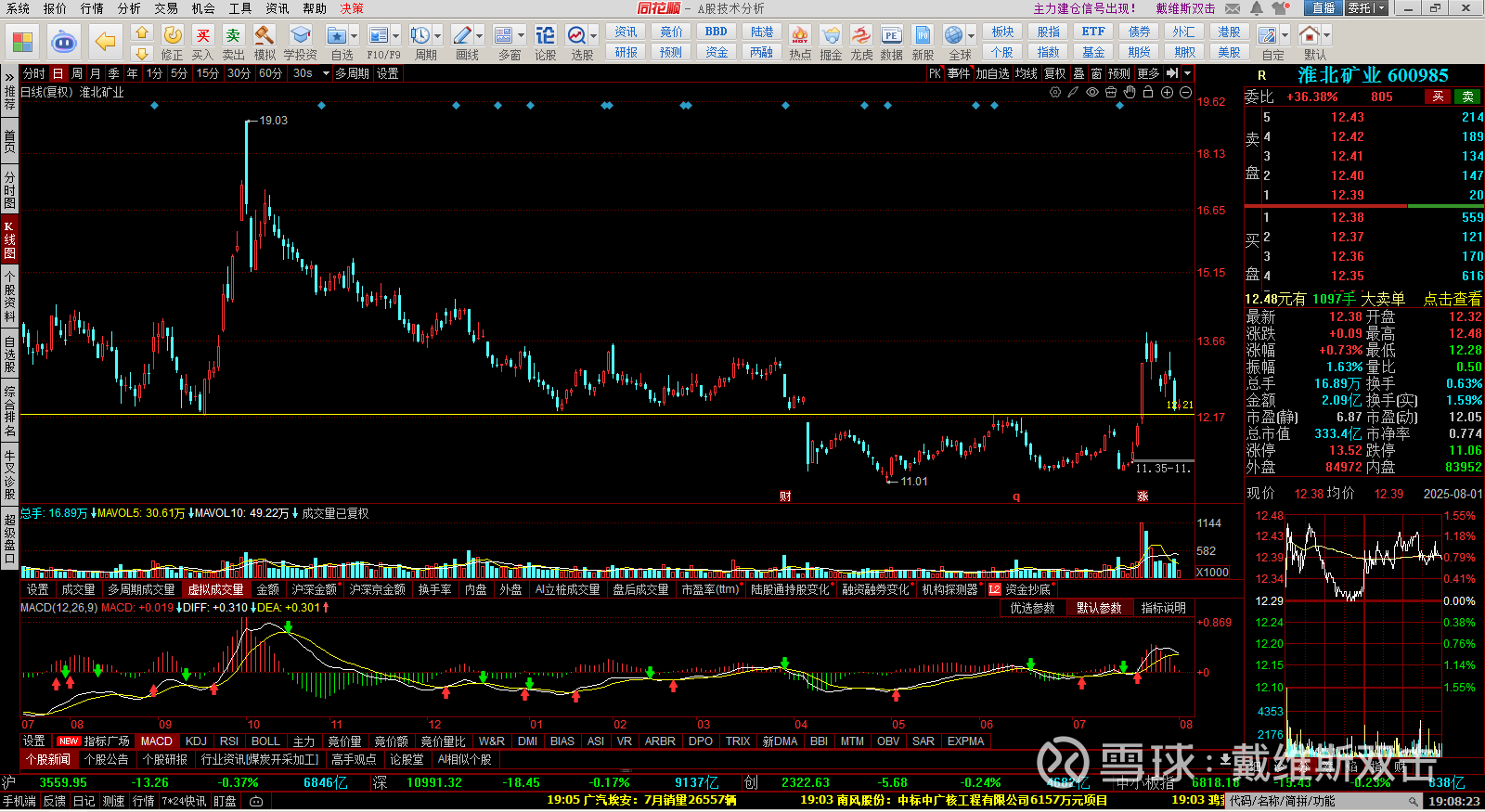The image size is (1485, 812).
Task: Switch chart to 分时 intraday view
Action: [34, 73]
